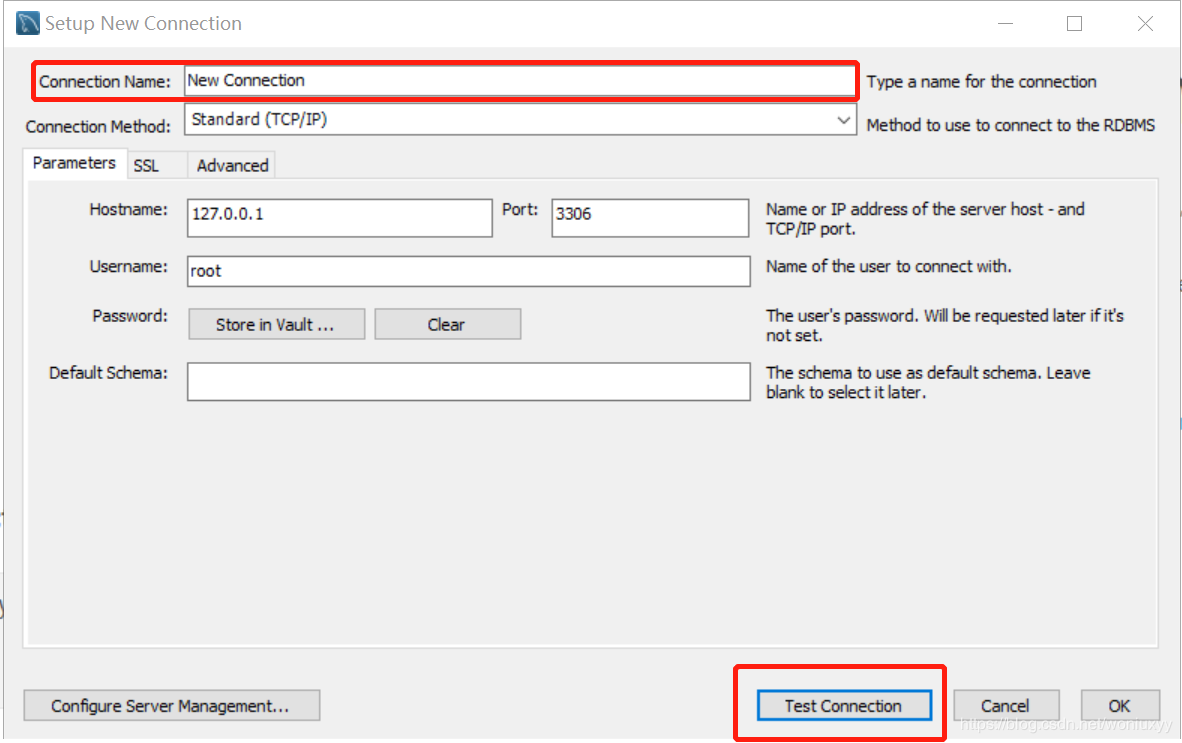
Task: Confirm the connection with OK
Action: point(1119,706)
